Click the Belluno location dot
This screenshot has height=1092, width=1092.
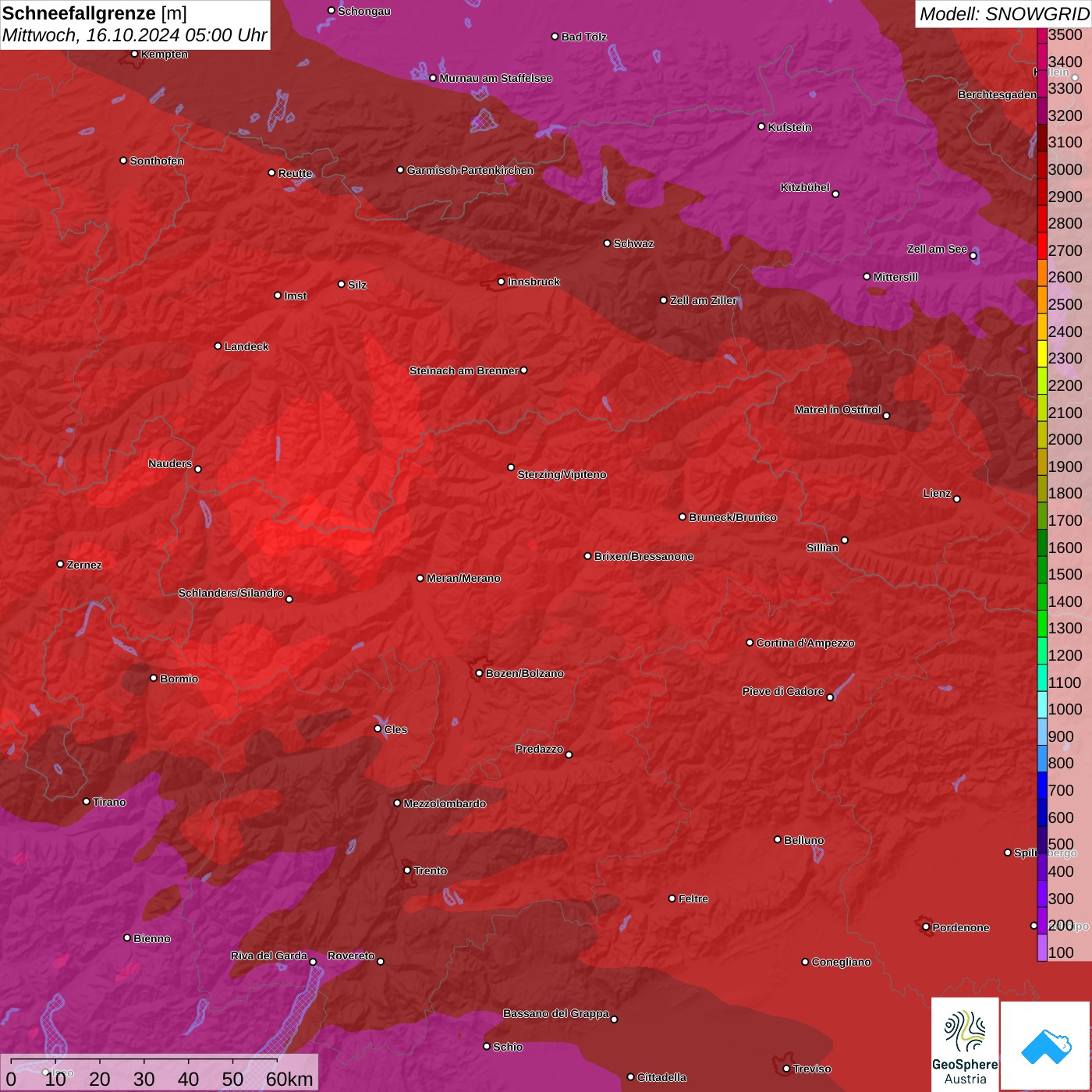(x=777, y=839)
